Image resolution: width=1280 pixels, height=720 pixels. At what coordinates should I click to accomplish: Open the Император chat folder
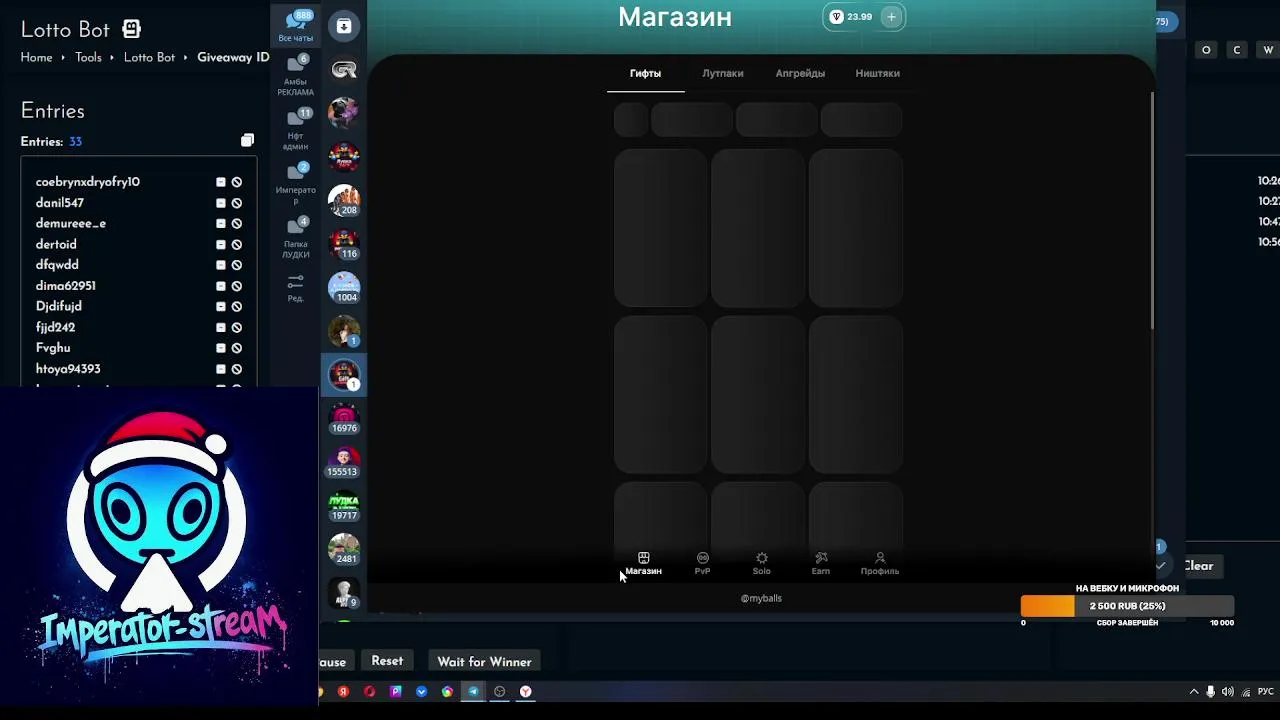tap(295, 184)
